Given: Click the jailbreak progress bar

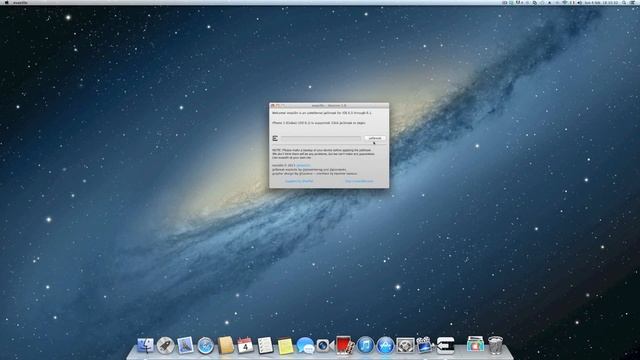Looking at the screenshot, I should [320, 139].
